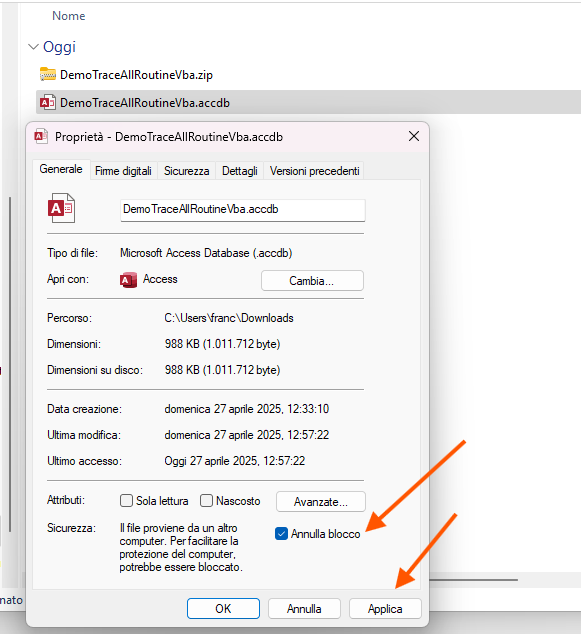
Task: Click the Access app icon next to Apri con
Action: coord(128,280)
